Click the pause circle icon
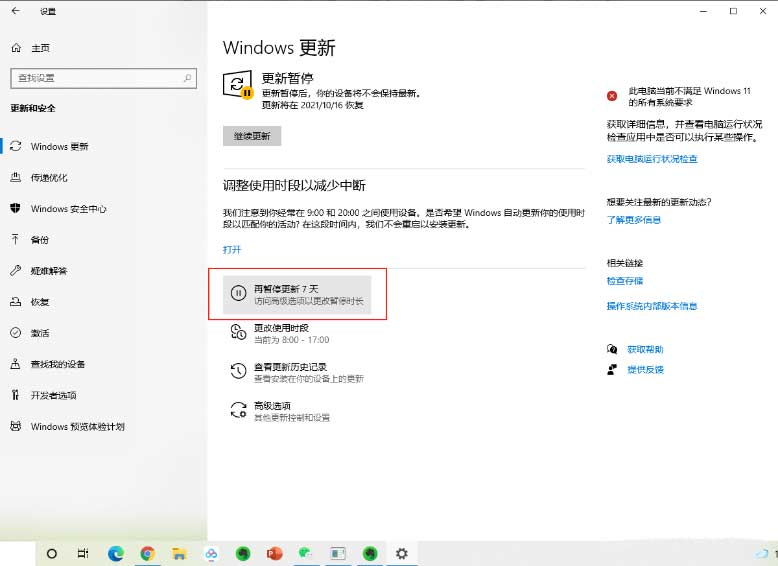 [239, 293]
